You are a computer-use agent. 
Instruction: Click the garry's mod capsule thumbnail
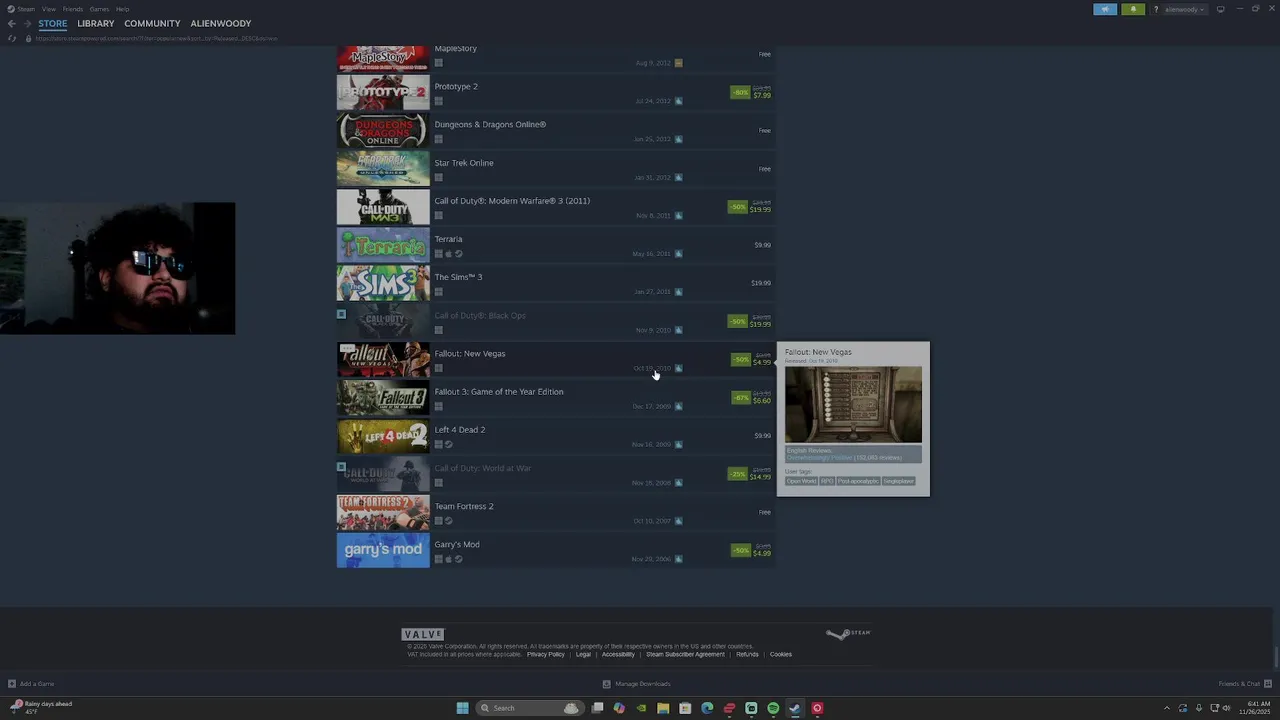(x=383, y=550)
